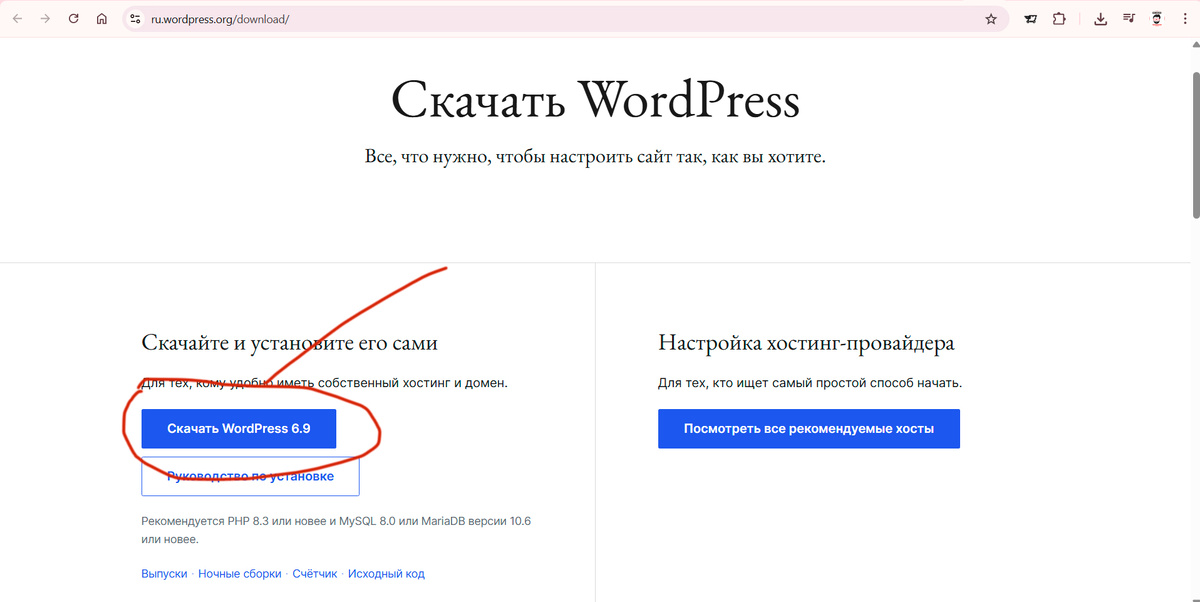Click the Скачать WordPress page heading

(595, 101)
